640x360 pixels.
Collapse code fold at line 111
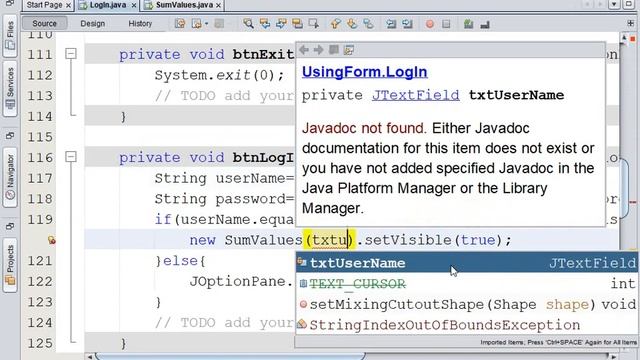71,53
